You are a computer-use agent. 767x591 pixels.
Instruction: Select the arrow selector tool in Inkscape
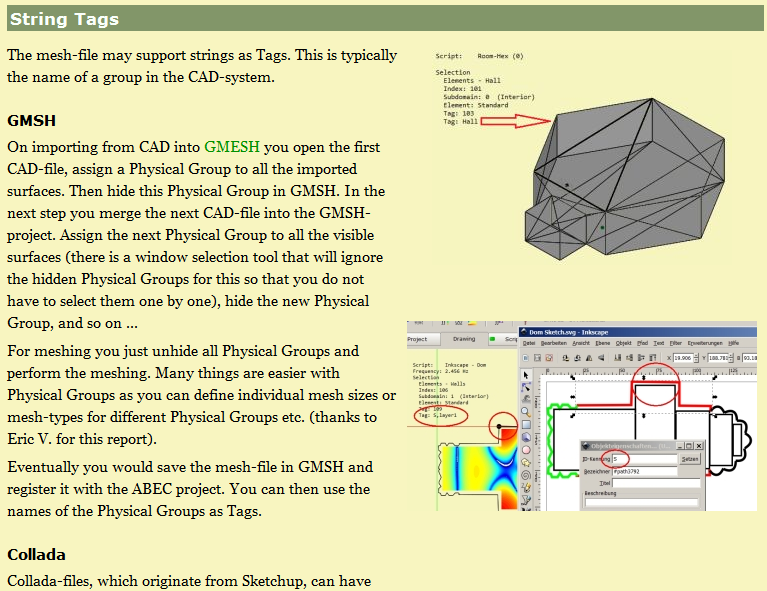coord(526,375)
